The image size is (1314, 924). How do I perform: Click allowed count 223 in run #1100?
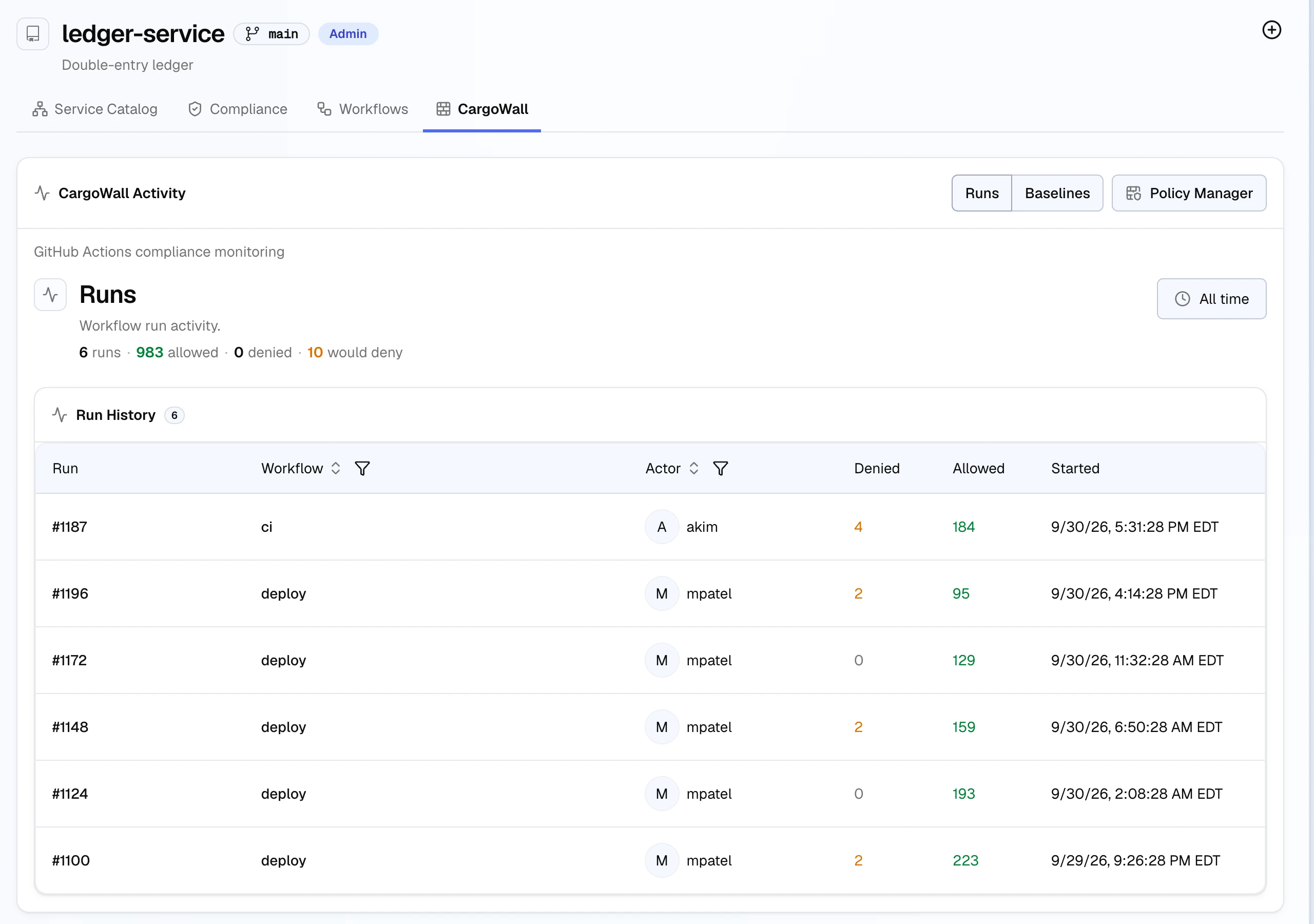(x=965, y=860)
